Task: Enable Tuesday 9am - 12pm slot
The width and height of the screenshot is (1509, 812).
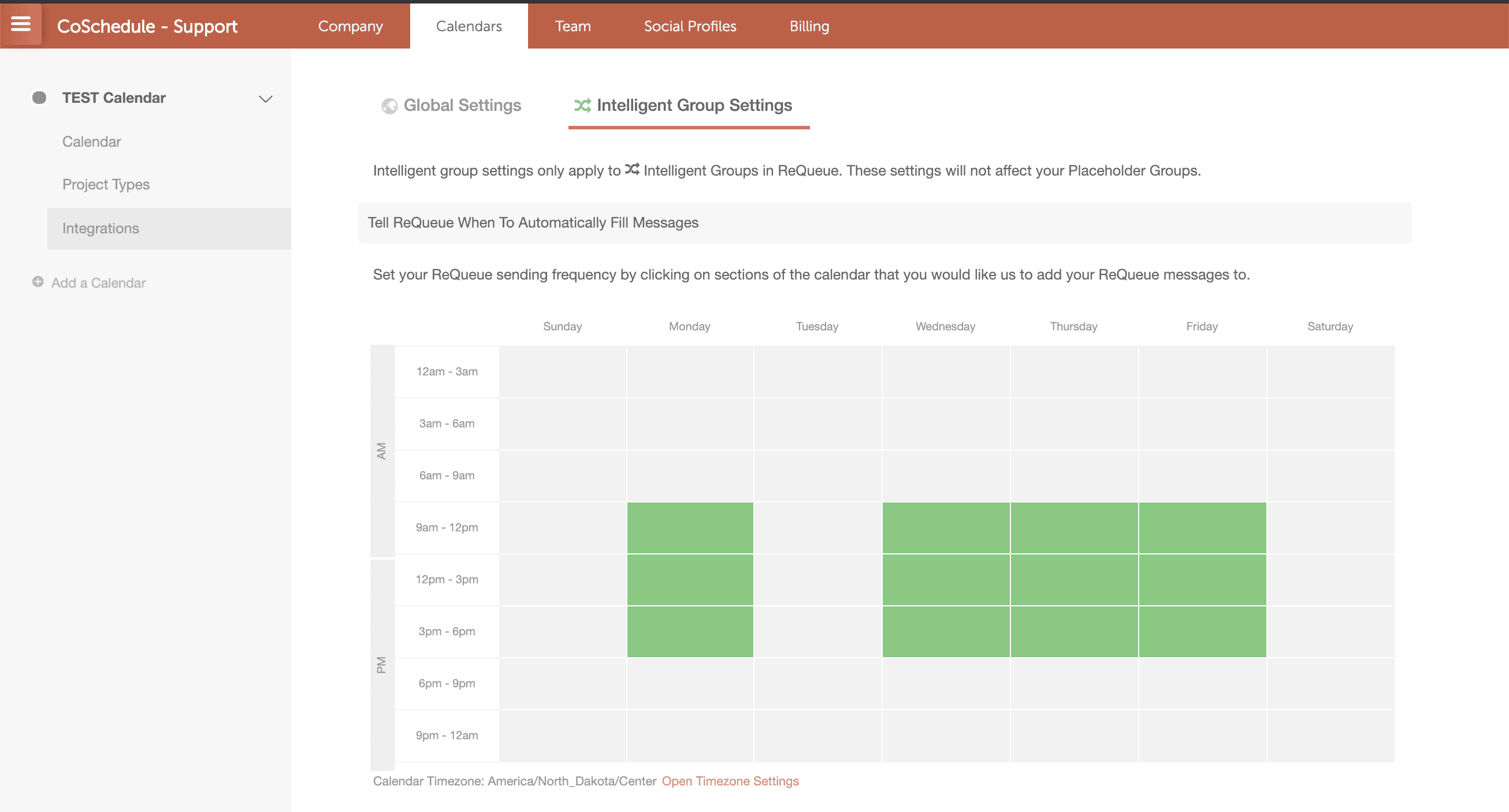Action: 818,527
